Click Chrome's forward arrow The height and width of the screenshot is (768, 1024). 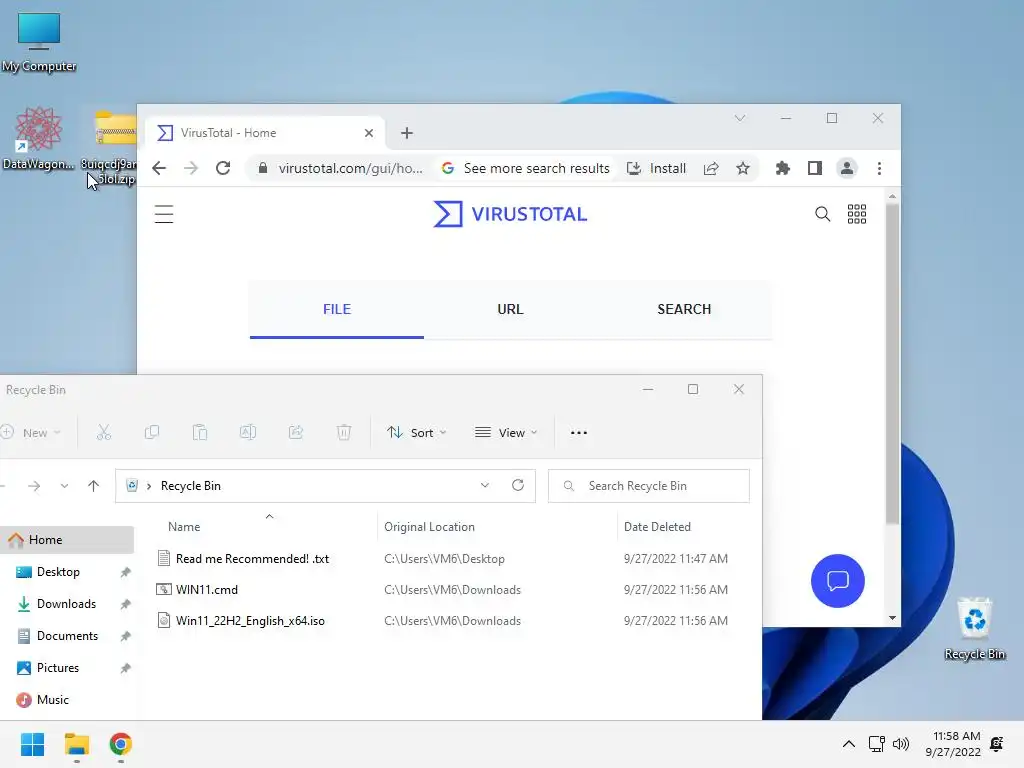pyautogui.click(x=191, y=168)
